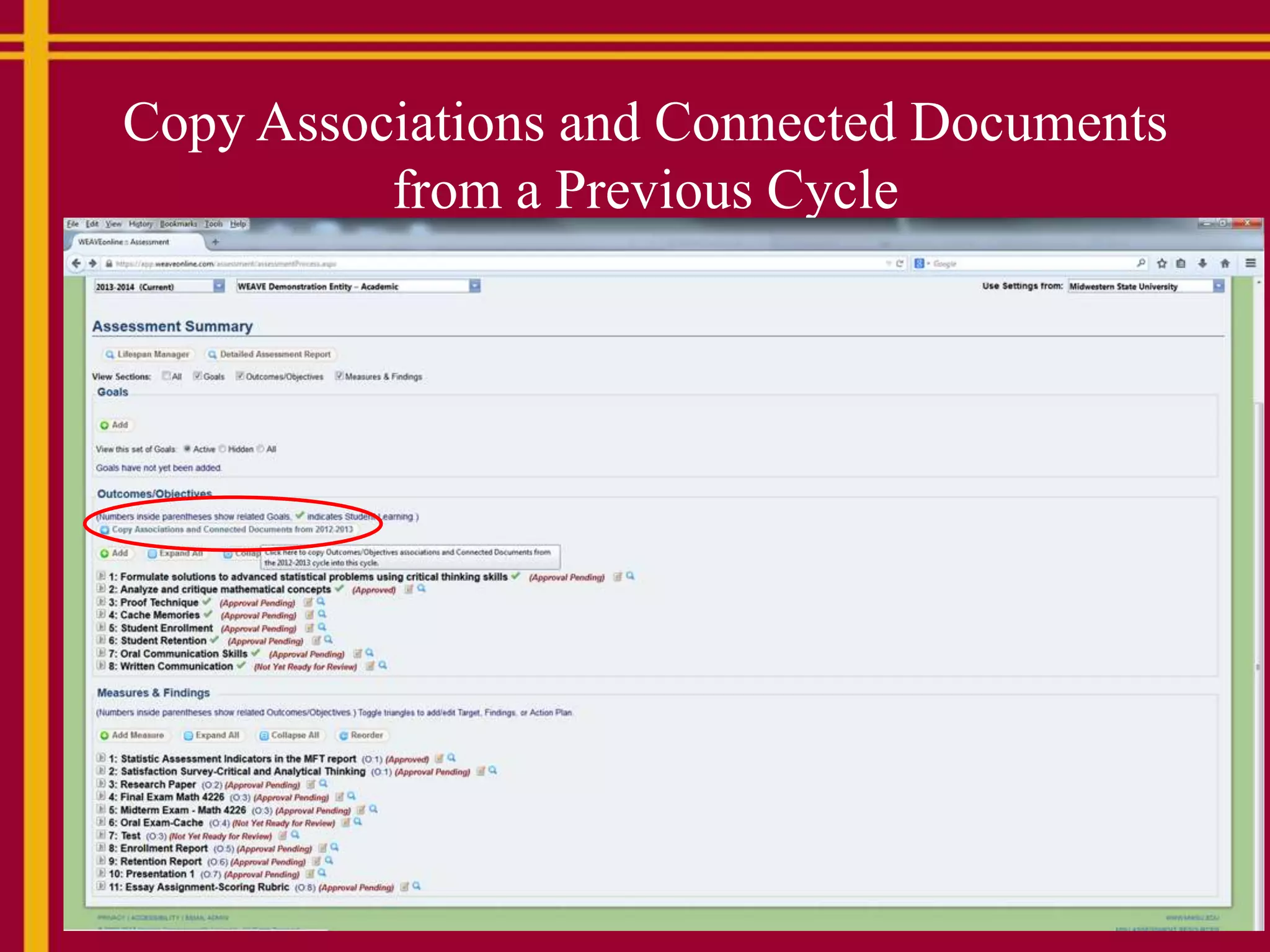Click Add under Goals

[114, 425]
